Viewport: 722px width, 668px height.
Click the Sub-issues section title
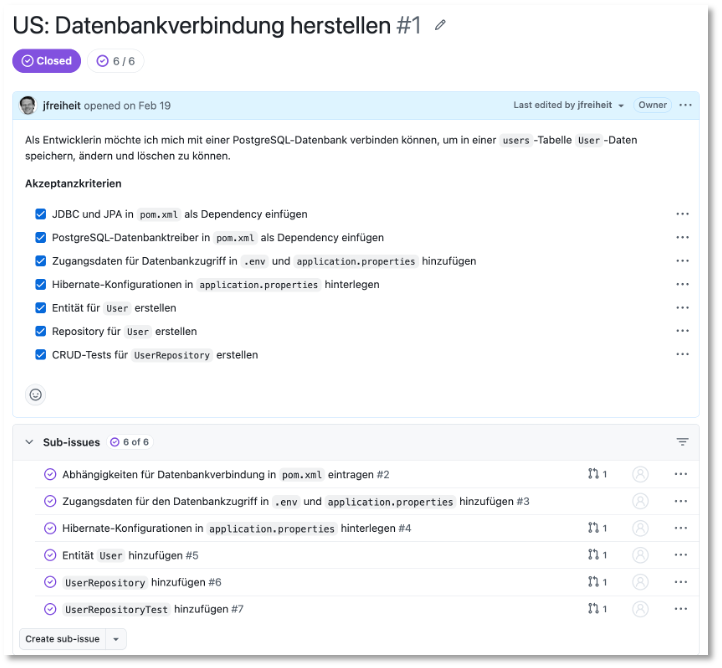pos(71,442)
